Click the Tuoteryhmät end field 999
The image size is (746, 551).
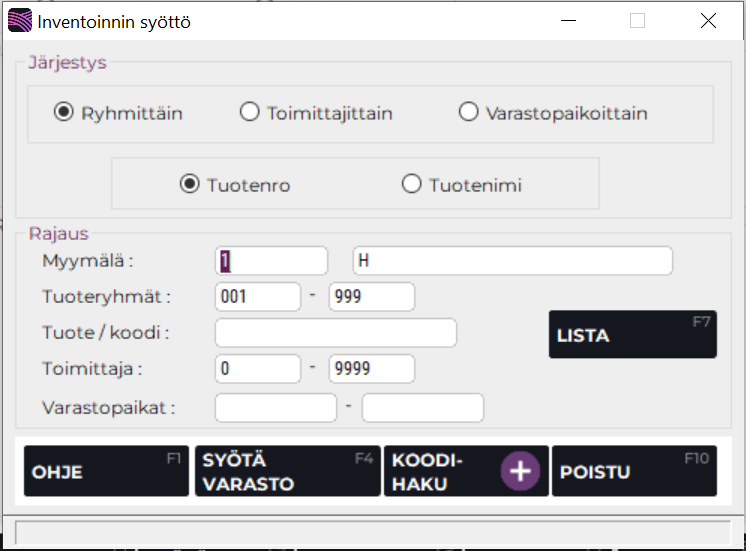click(371, 297)
